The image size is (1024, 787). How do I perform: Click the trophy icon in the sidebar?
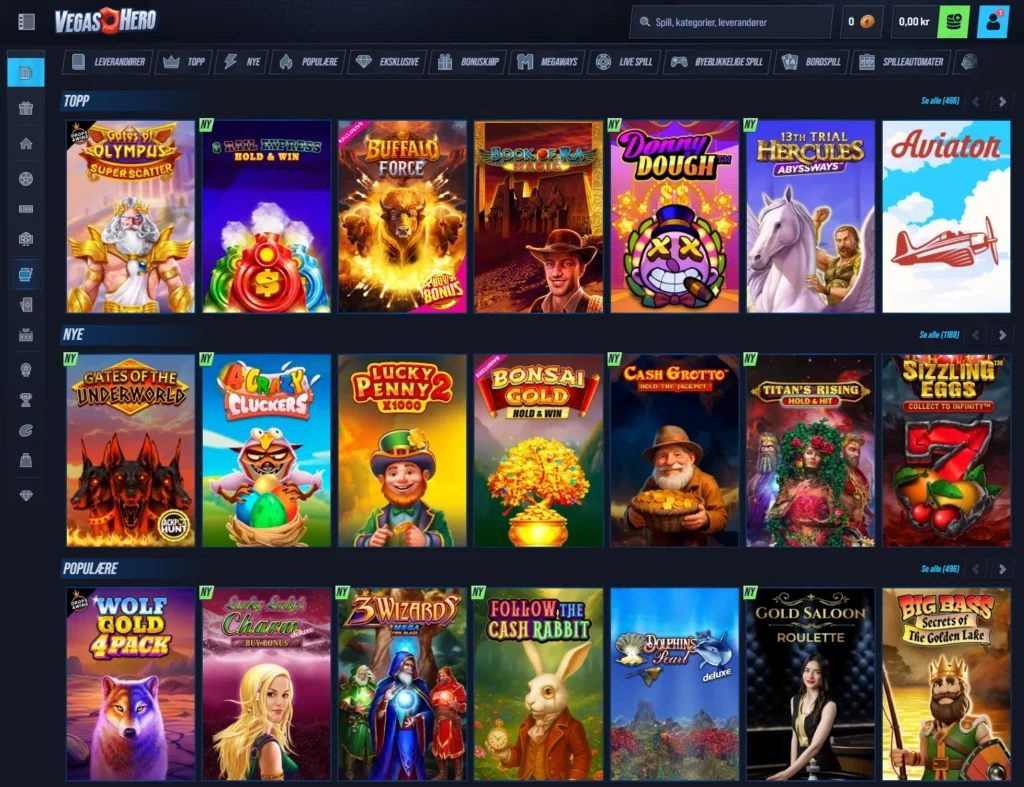click(26, 400)
